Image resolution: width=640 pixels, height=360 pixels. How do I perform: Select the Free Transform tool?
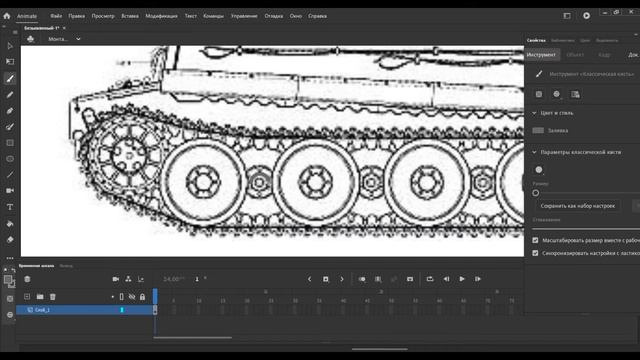coord(10,62)
